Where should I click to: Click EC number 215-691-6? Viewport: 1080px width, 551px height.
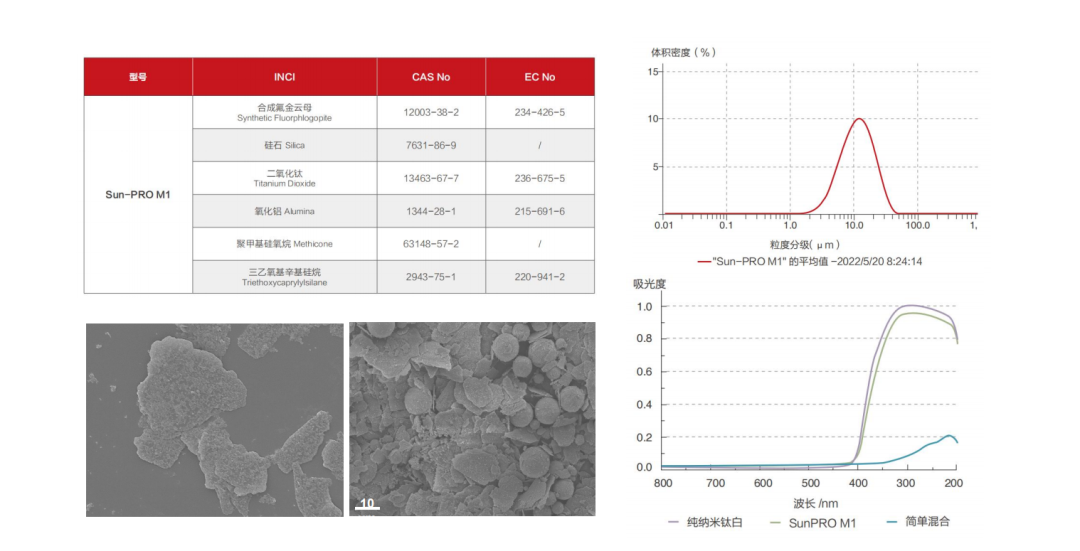(x=540, y=211)
